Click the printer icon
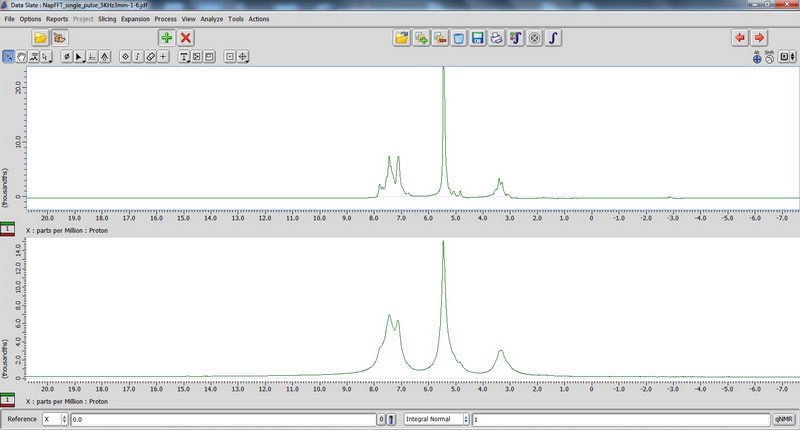This screenshot has height=430, width=800. coord(497,38)
